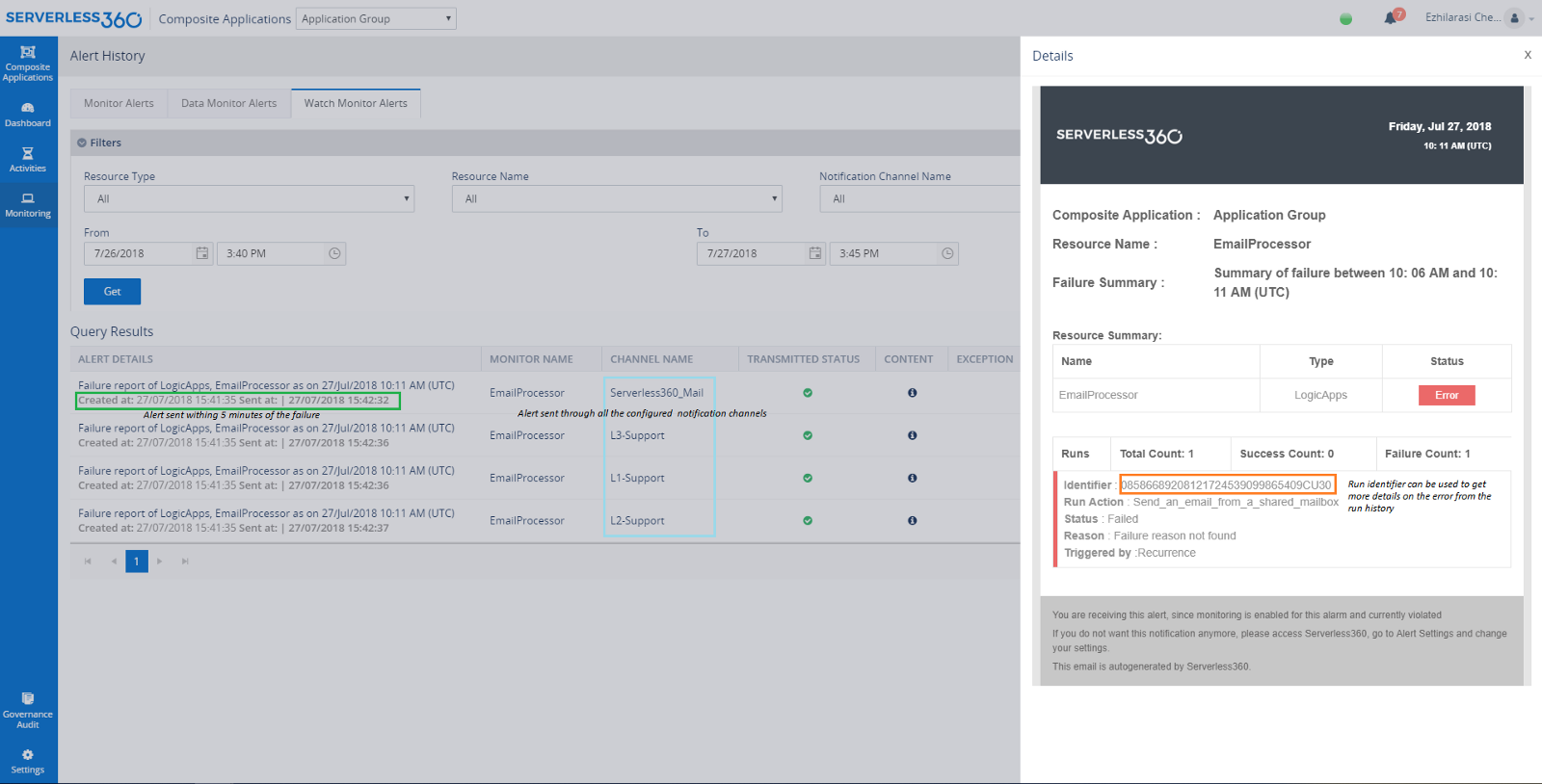Collapse the Filters section

click(82, 143)
